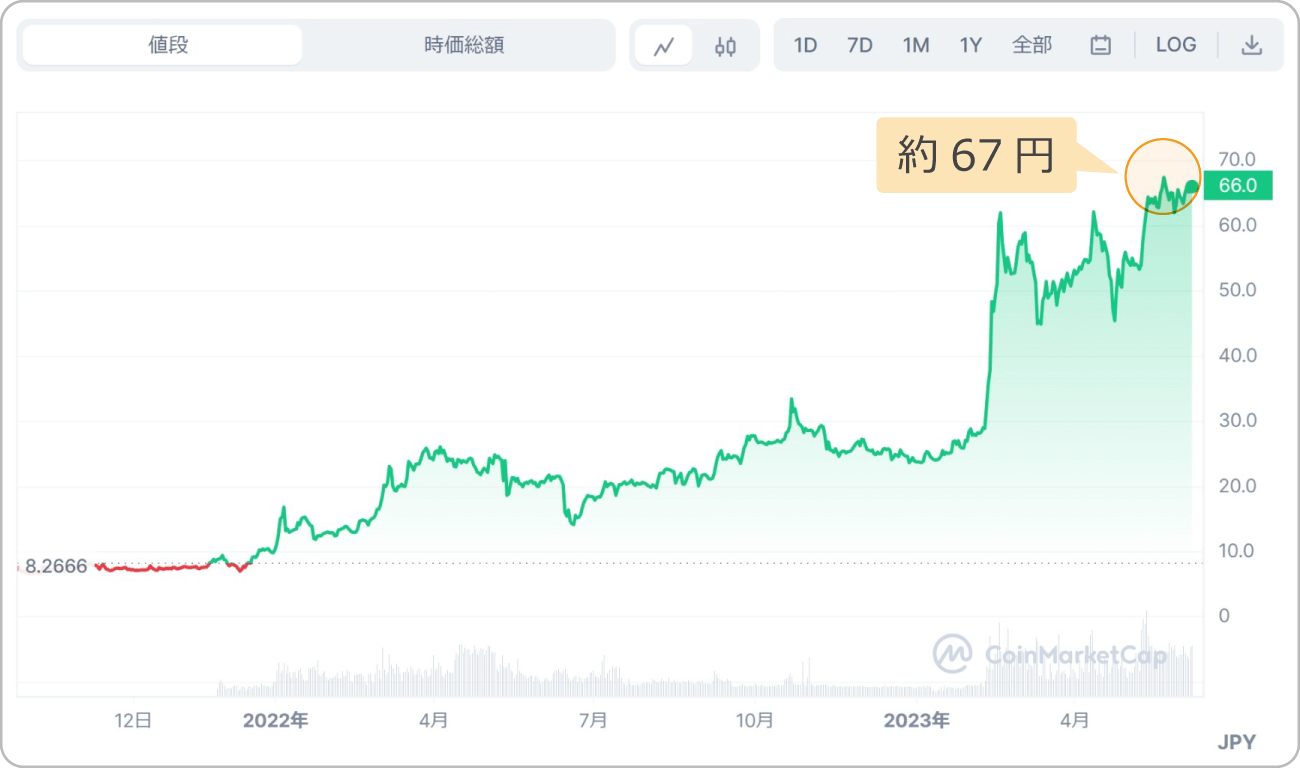This screenshot has width=1300, height=768.
Task: Click the 8.2666 starting price label
Action: pos(56,566)
